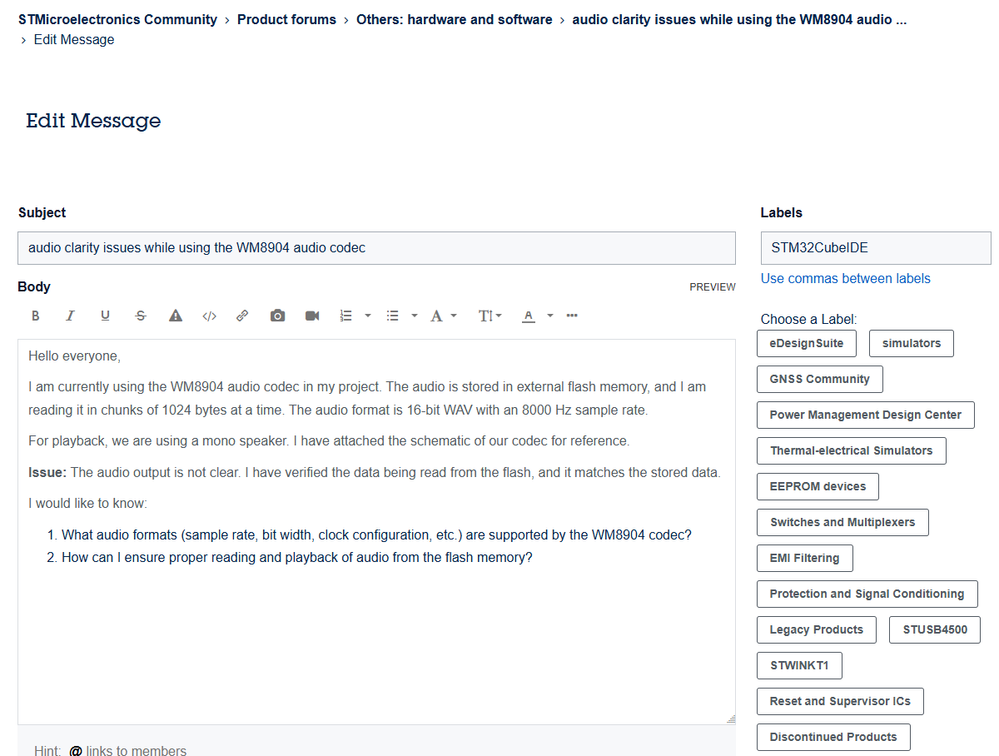Screen dimensions: 999x756
Task: Click the '@ links to members' hint
Action: 127,750
